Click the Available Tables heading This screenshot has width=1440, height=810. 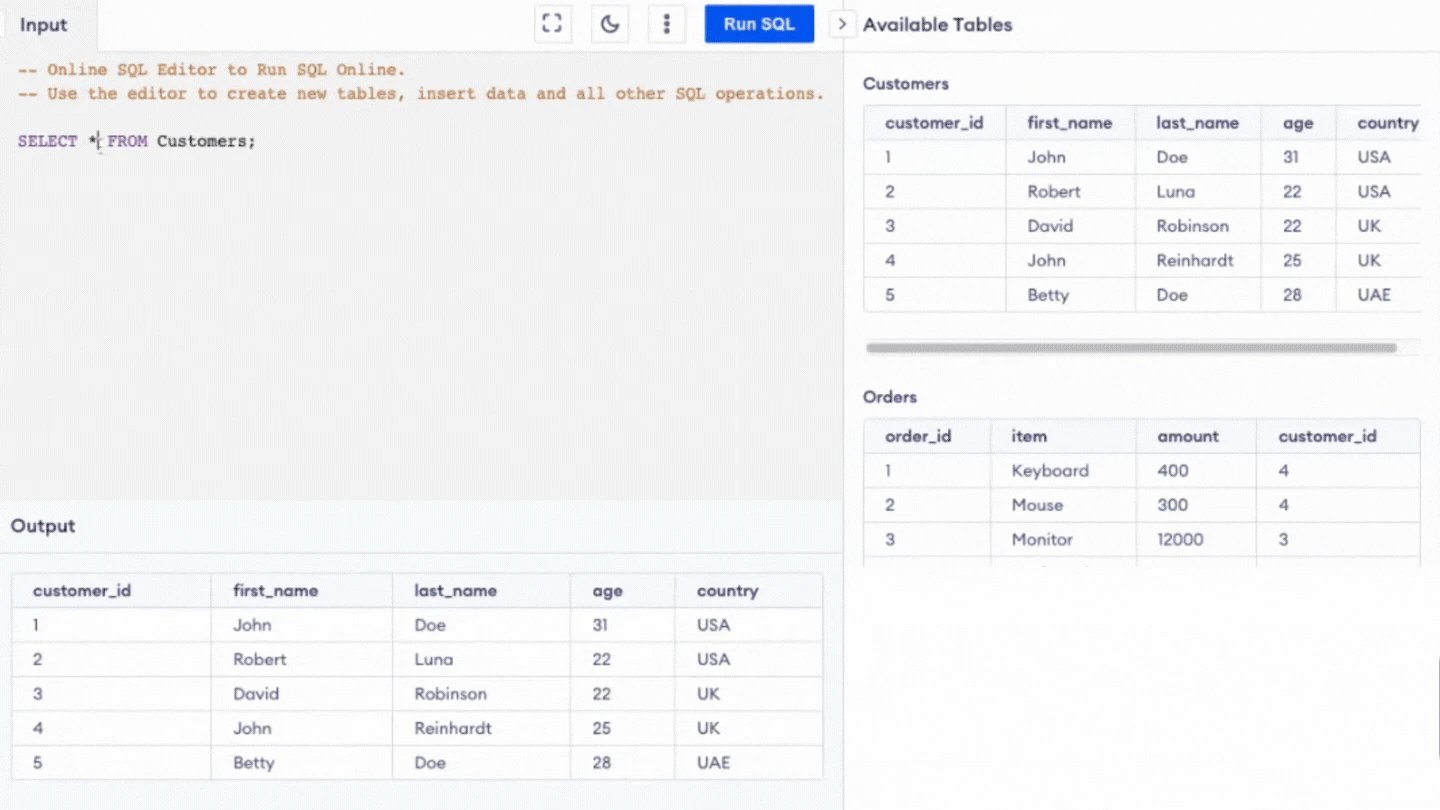coord(937,25)
